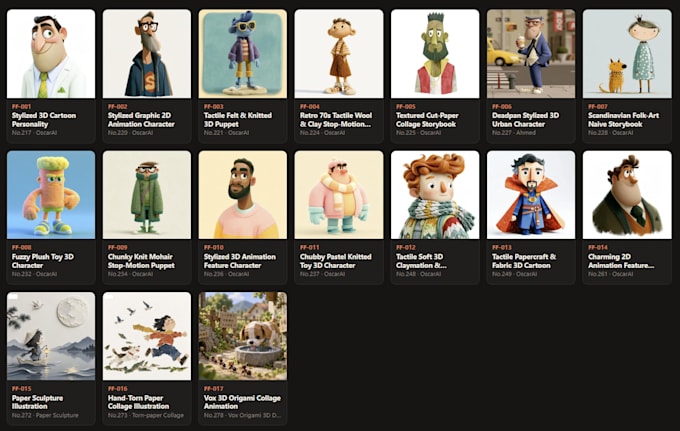Click the FF-011 code label

pyautogui.click(x=310, y=248)
